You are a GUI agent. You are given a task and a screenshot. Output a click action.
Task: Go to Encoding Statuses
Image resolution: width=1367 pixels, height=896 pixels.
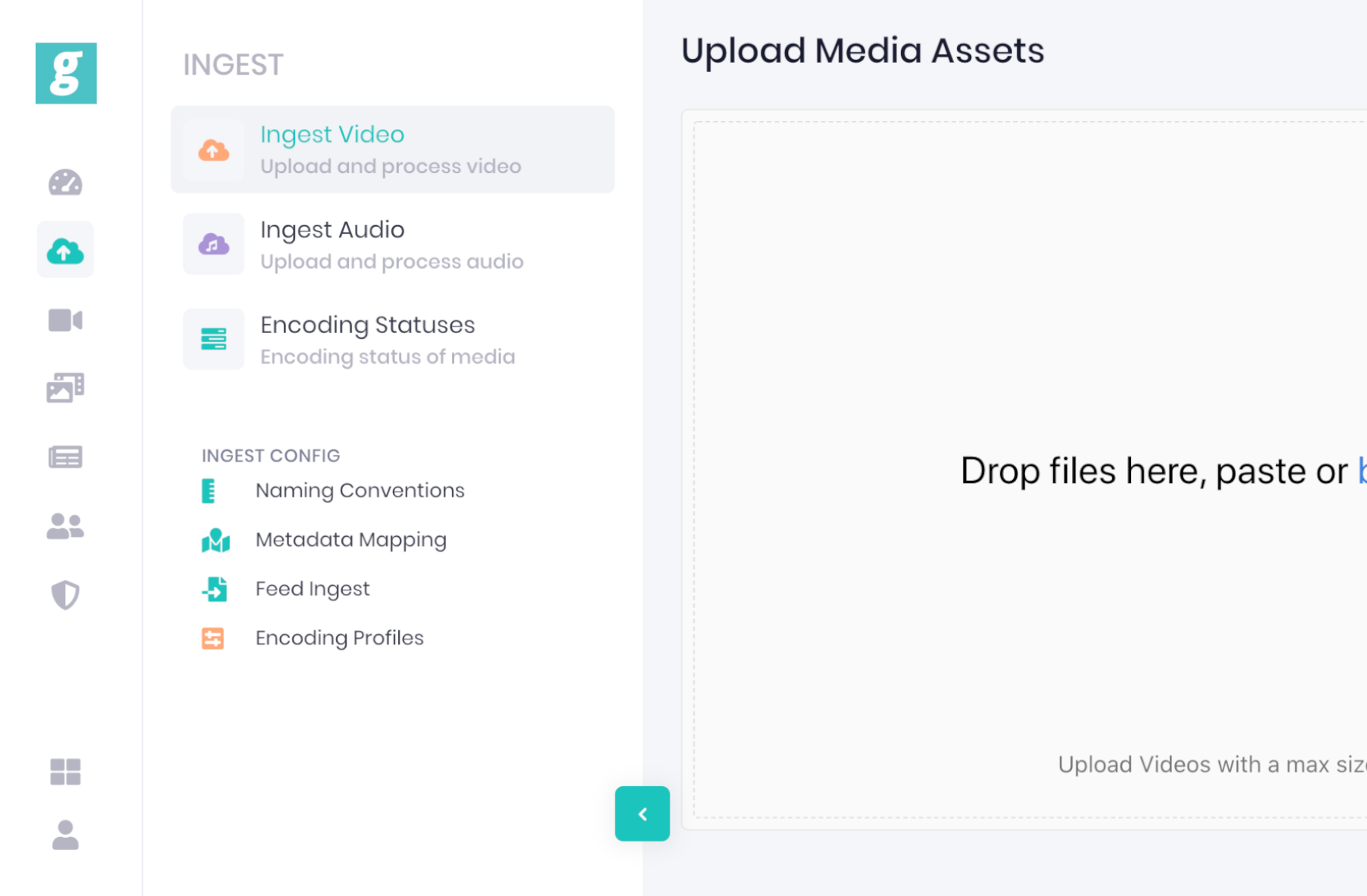click(x=393, y=340)
